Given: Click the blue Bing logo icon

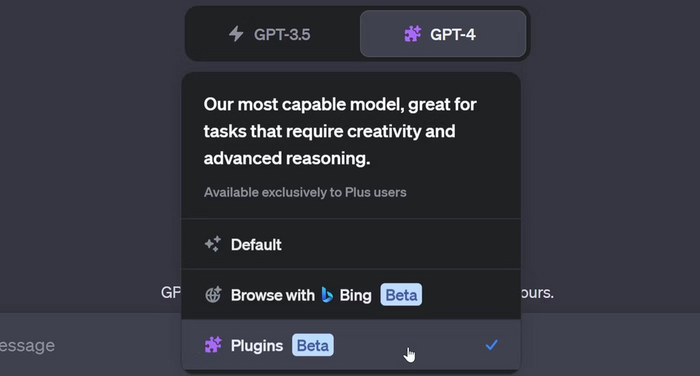Looking at the screenshot, I should [327, 295].
